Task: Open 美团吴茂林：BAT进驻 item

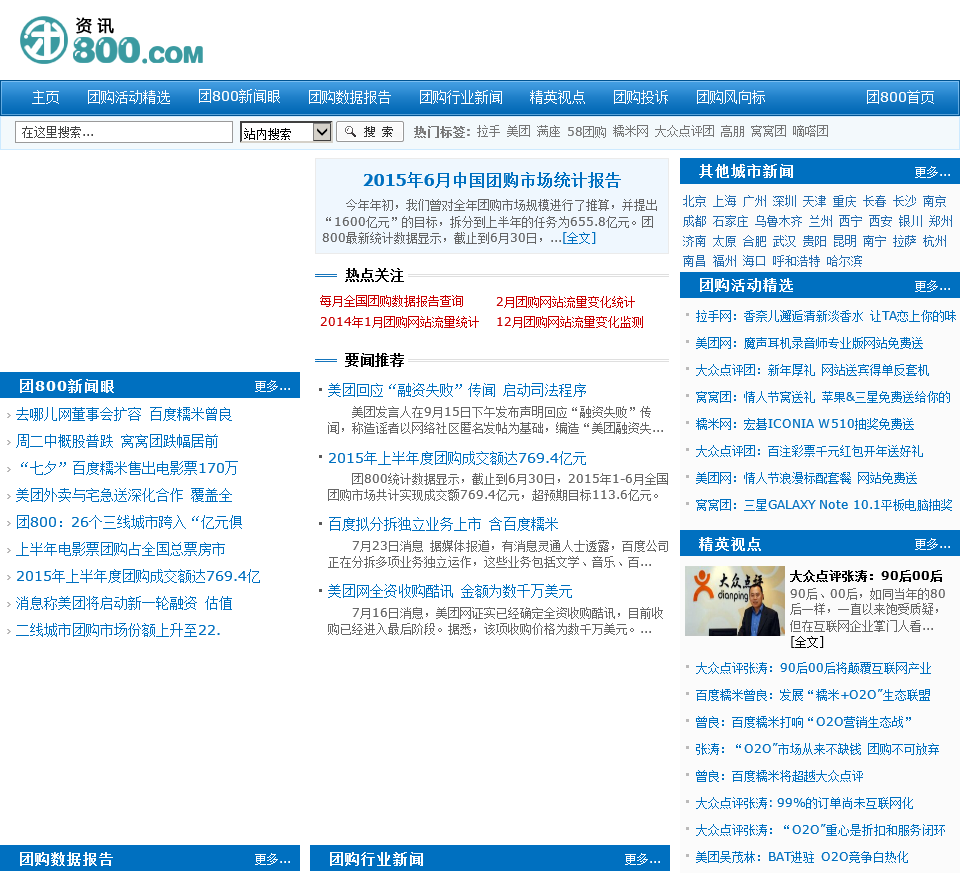Action: pos(802,857)
